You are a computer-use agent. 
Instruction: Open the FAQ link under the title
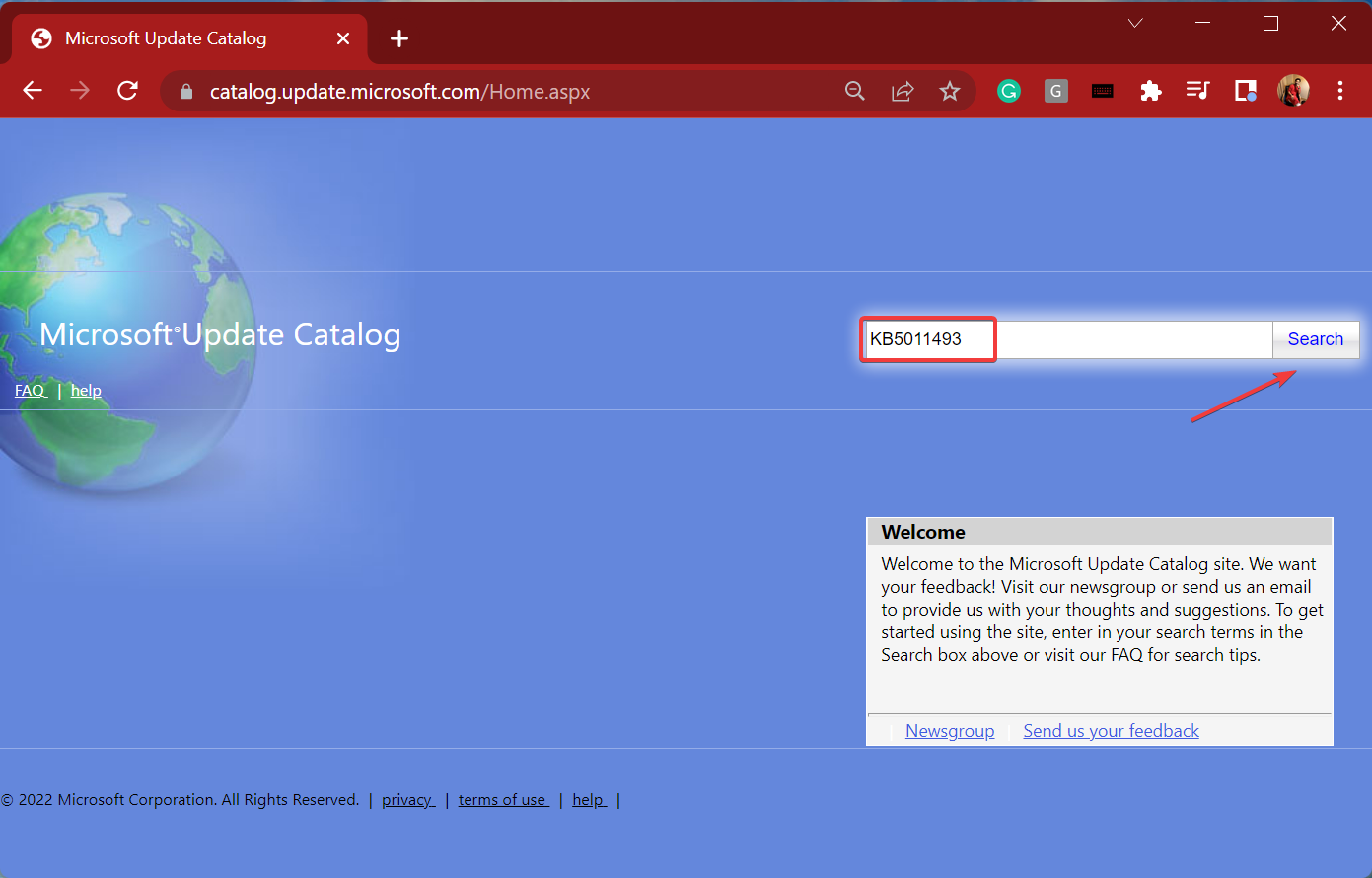(30, 391)
